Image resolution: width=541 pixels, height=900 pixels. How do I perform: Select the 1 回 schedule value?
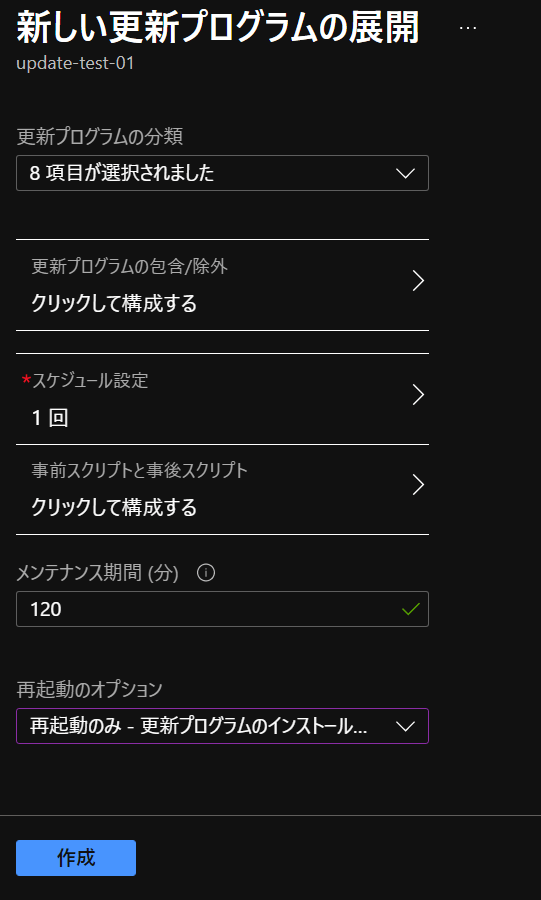click(50, 418)
